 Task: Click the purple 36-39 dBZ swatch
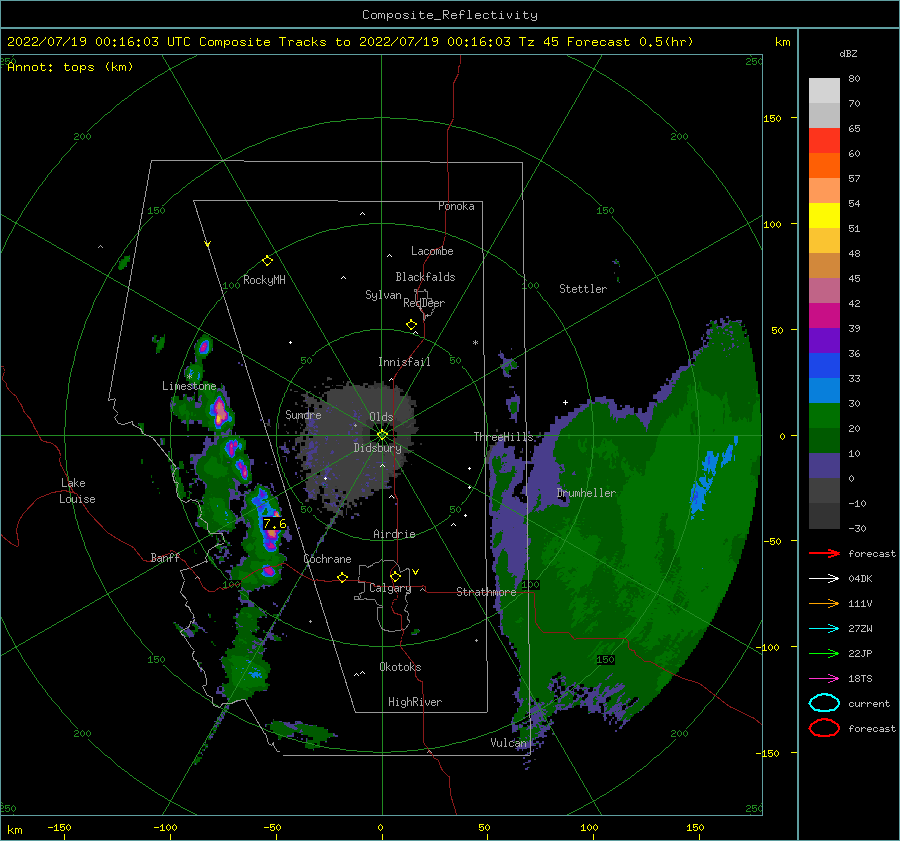(x=824, y=341)
